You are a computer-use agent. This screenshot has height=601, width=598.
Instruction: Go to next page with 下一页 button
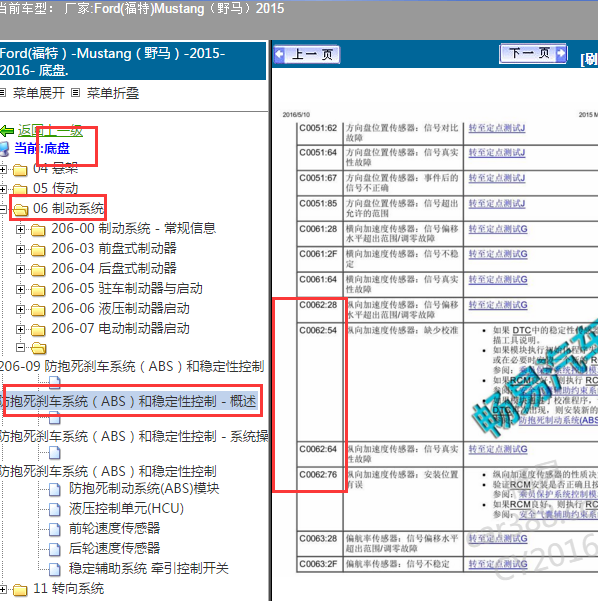tap(533, 53)
